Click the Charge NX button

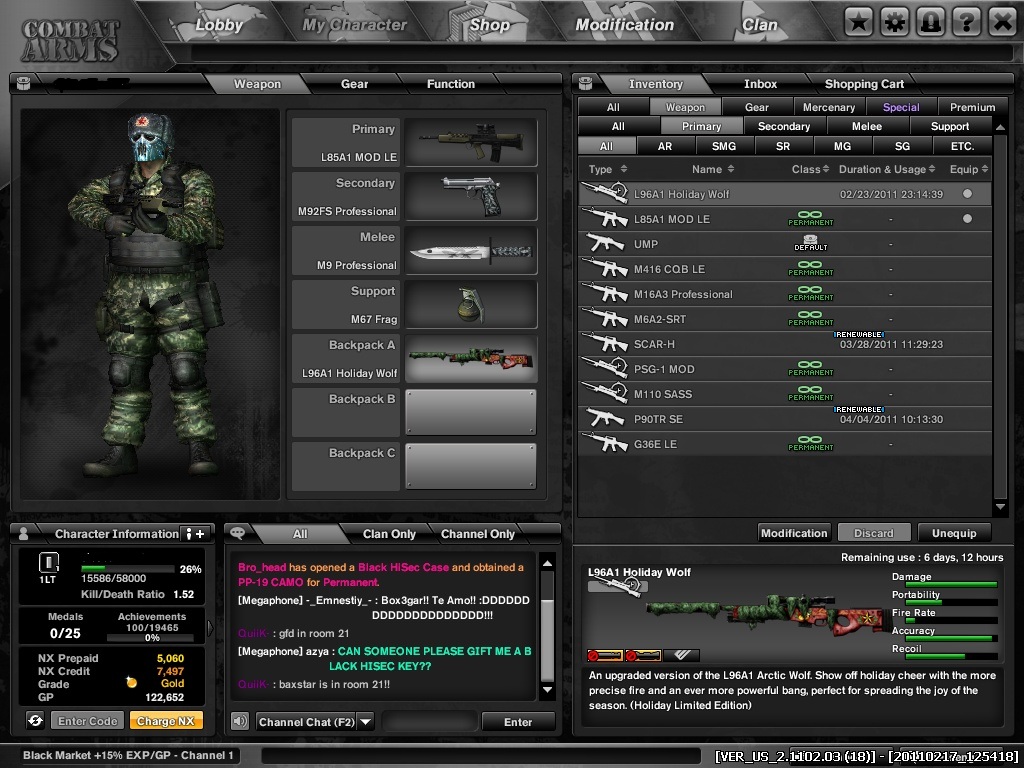click(166, 721)
